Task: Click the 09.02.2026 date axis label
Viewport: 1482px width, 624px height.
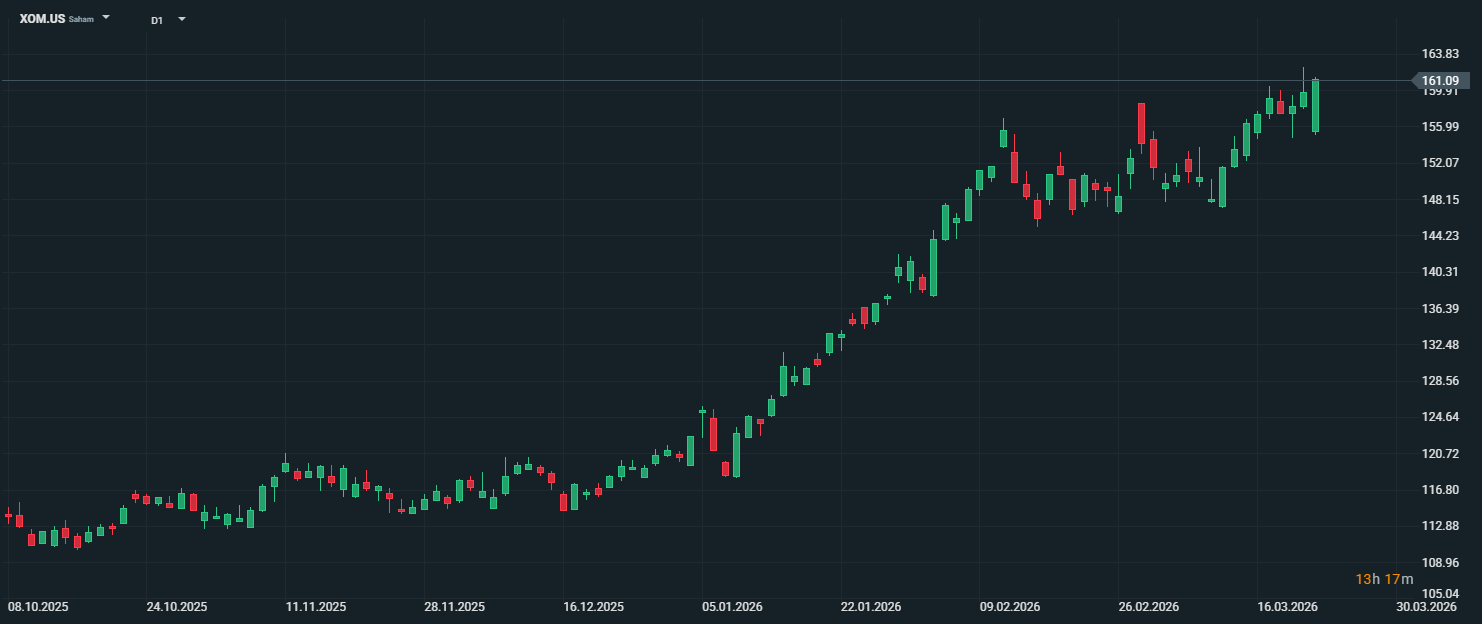Action: click(x=1010, y=607)
